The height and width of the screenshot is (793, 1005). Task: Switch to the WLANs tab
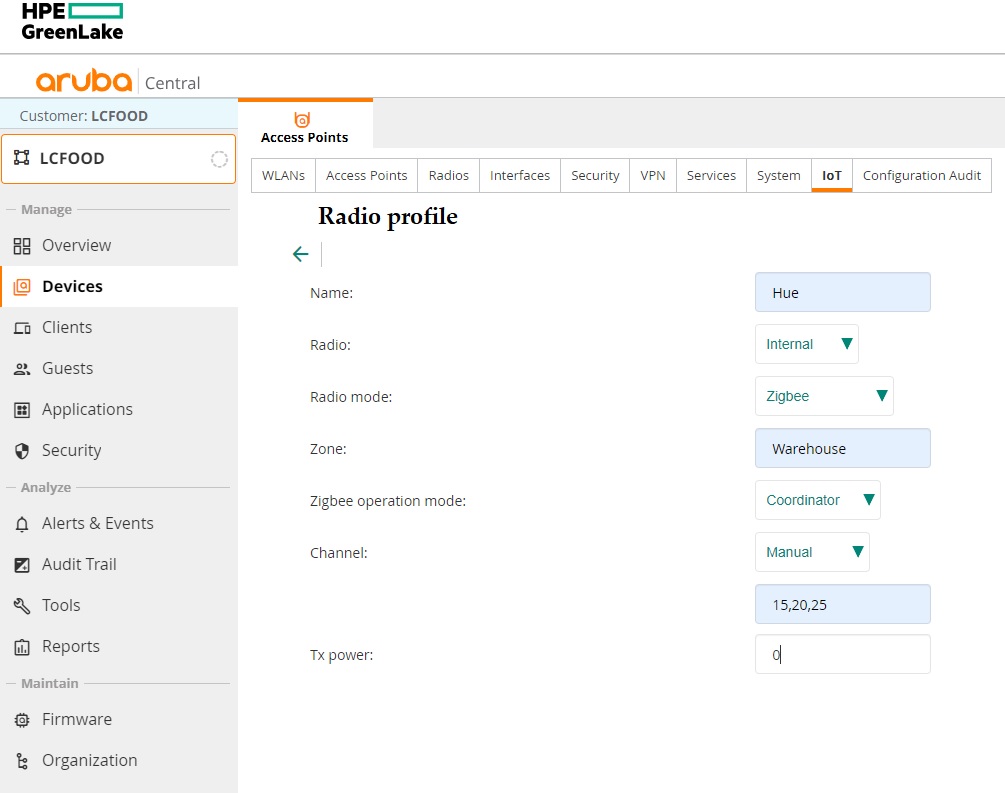coord(283,175)
